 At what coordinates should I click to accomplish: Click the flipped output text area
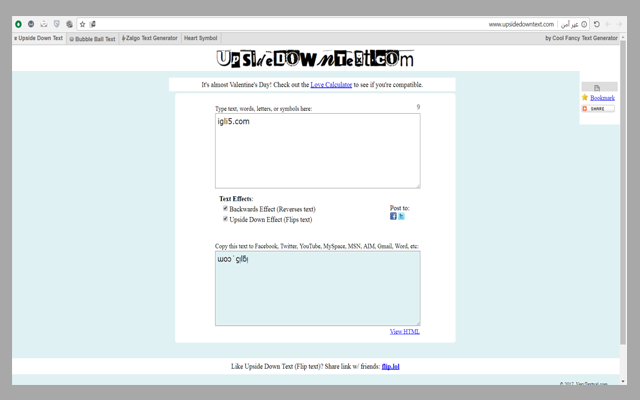[317, 288]
